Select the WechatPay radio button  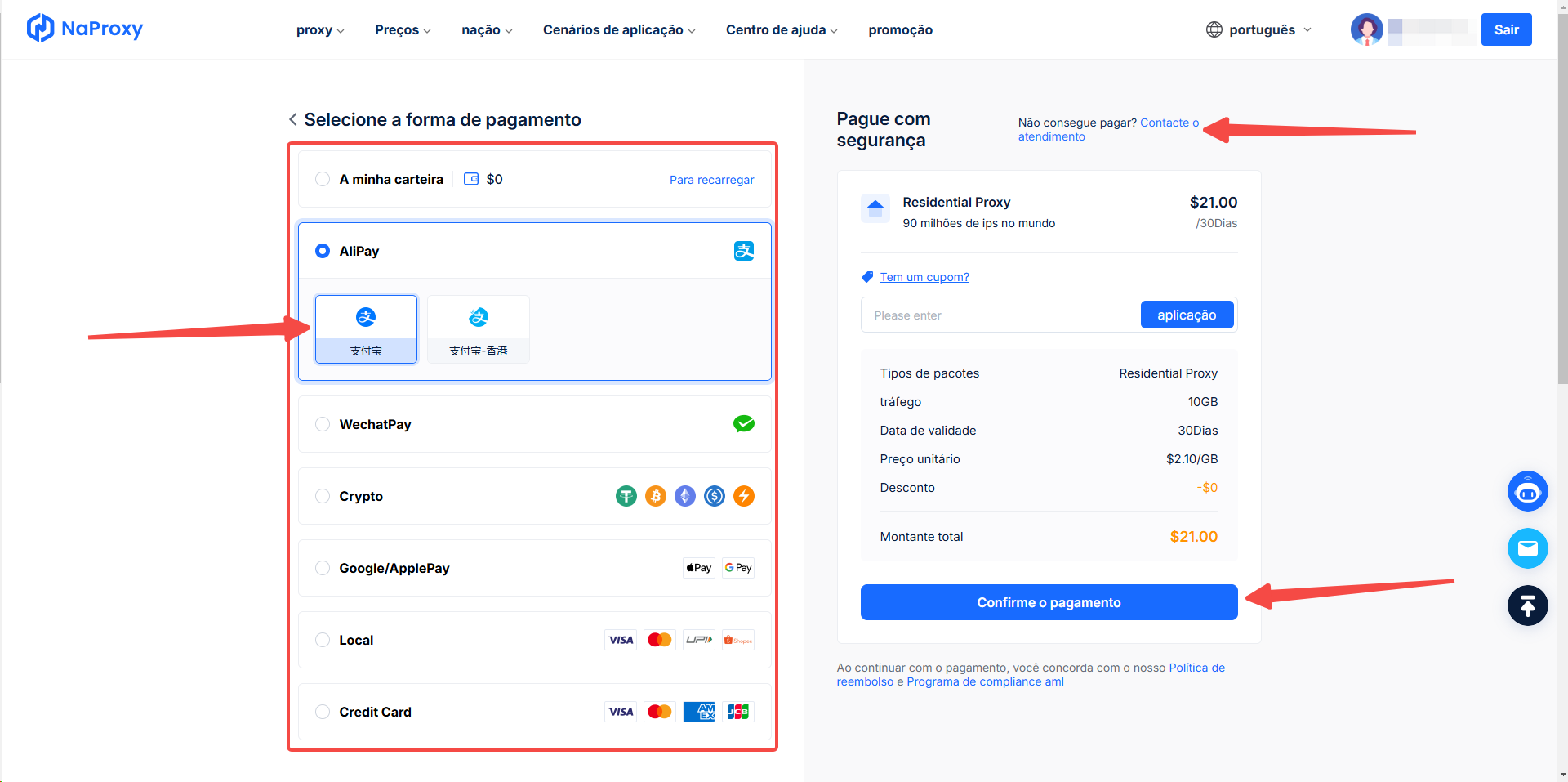323,424
